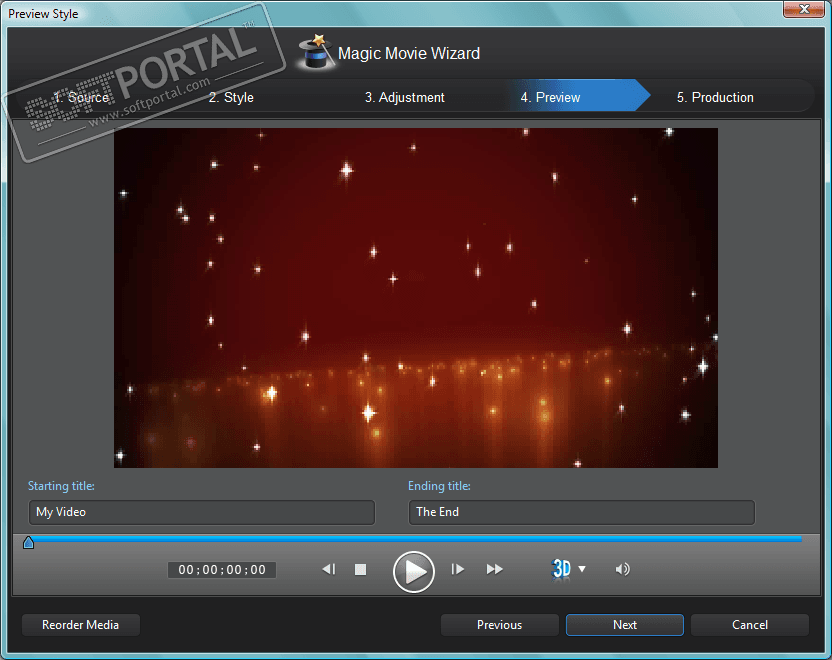Open the 3D options dropdown arrow
The height and width of the screenshot is (660, 832).
582,569
